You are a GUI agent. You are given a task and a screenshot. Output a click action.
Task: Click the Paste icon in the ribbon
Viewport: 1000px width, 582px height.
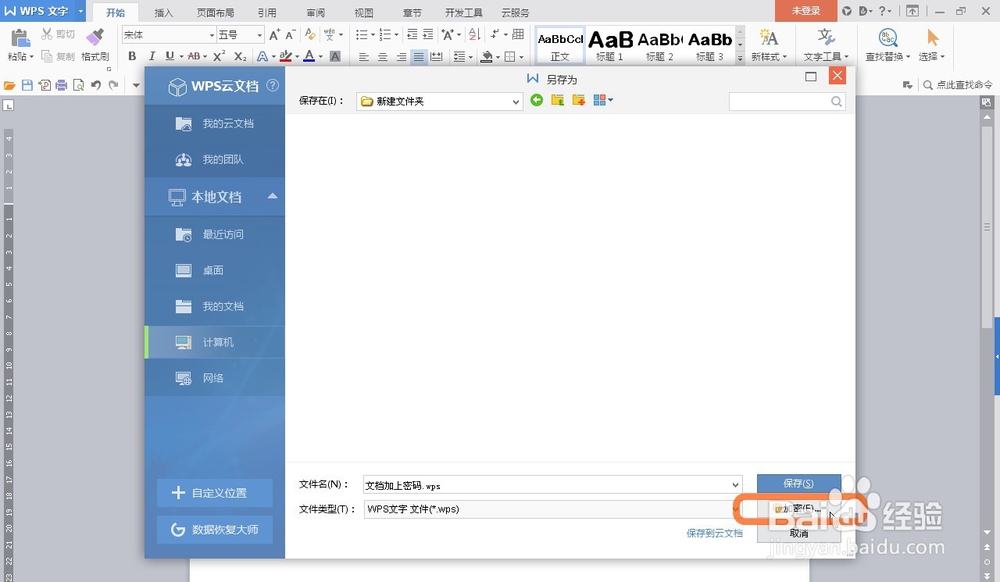[20, 39]
